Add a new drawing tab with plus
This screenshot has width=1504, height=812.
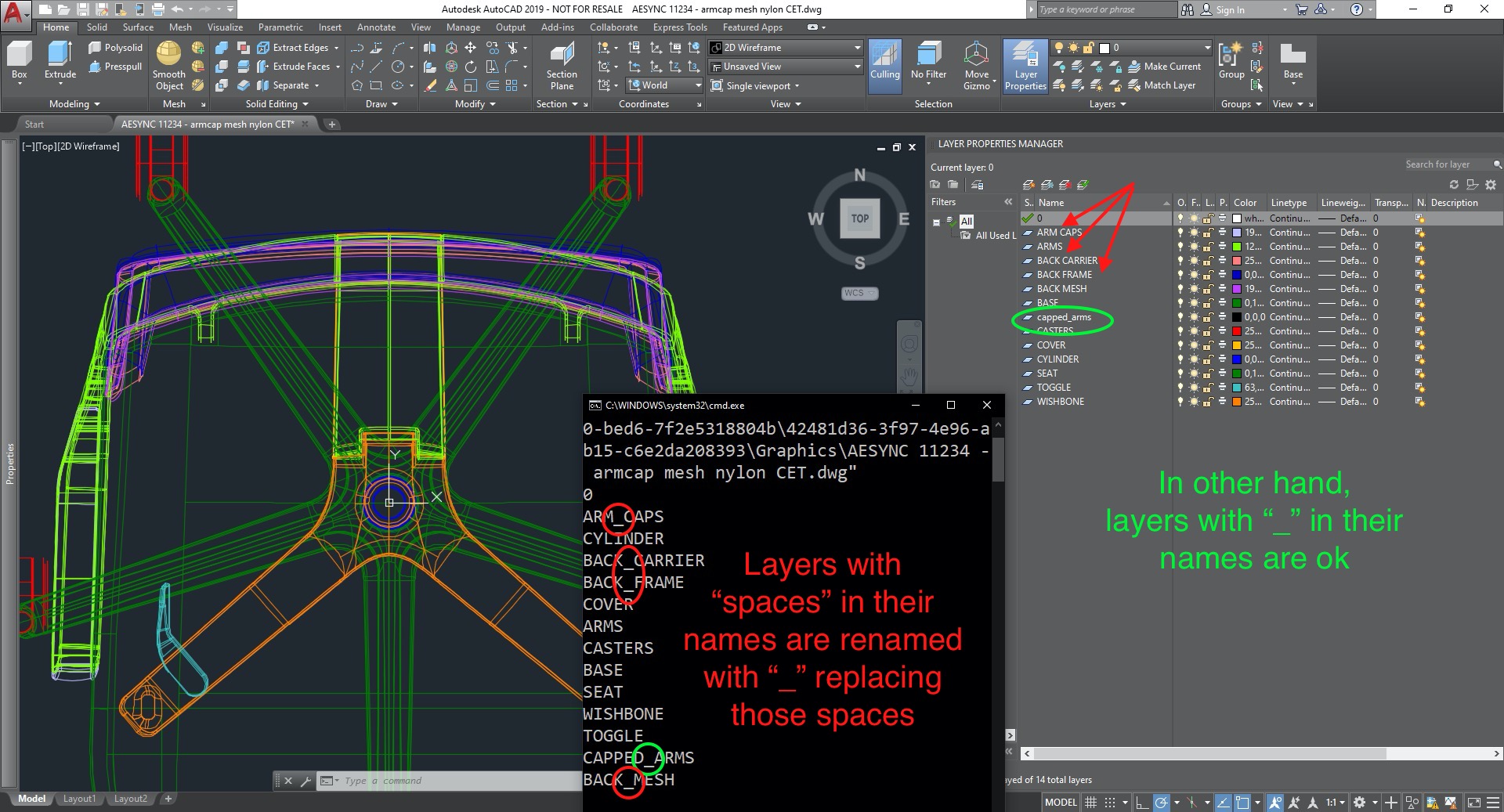pos(331,124)
